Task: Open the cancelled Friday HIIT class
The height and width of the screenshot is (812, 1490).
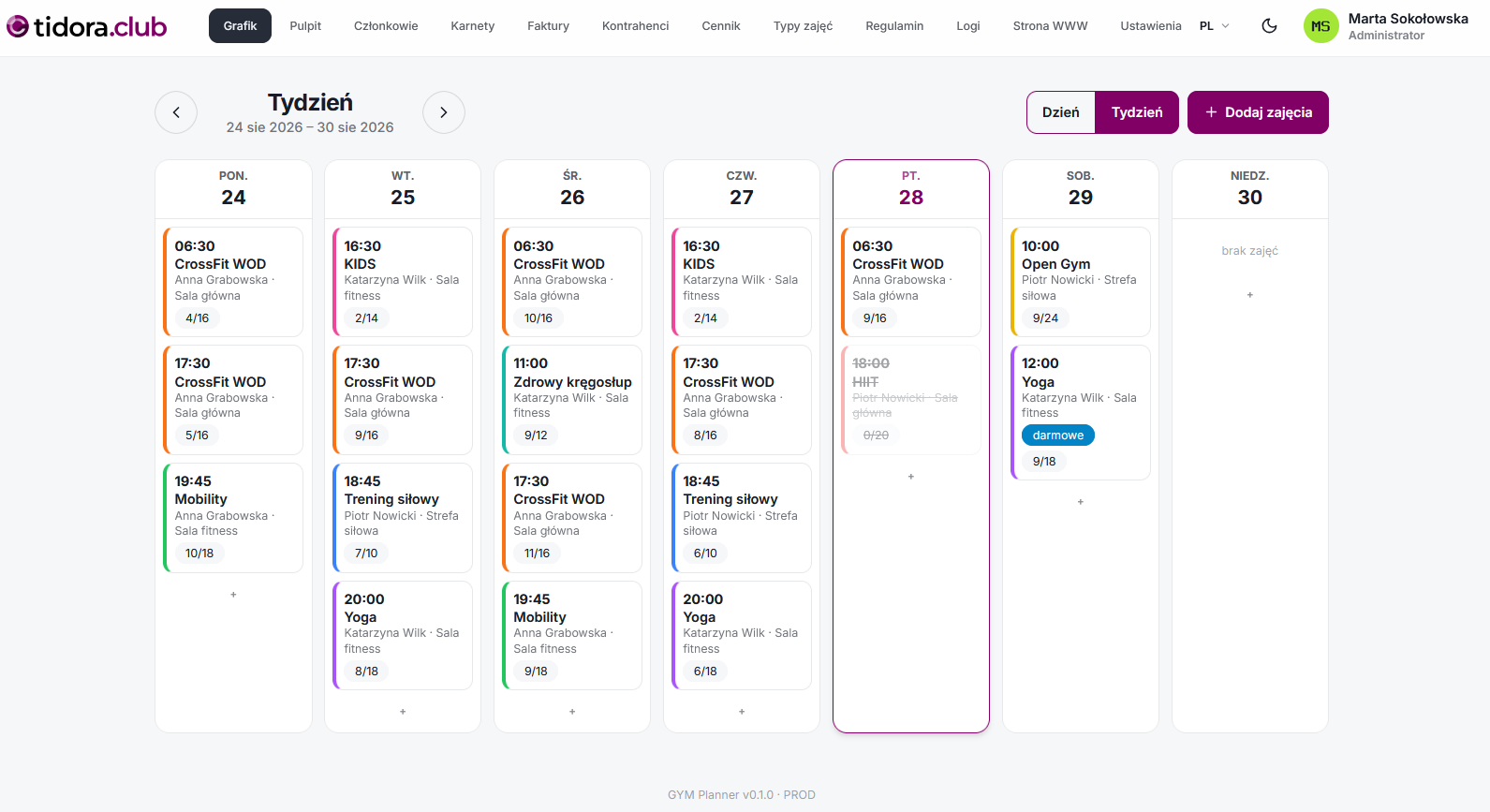Action: (x=910, y=400)
